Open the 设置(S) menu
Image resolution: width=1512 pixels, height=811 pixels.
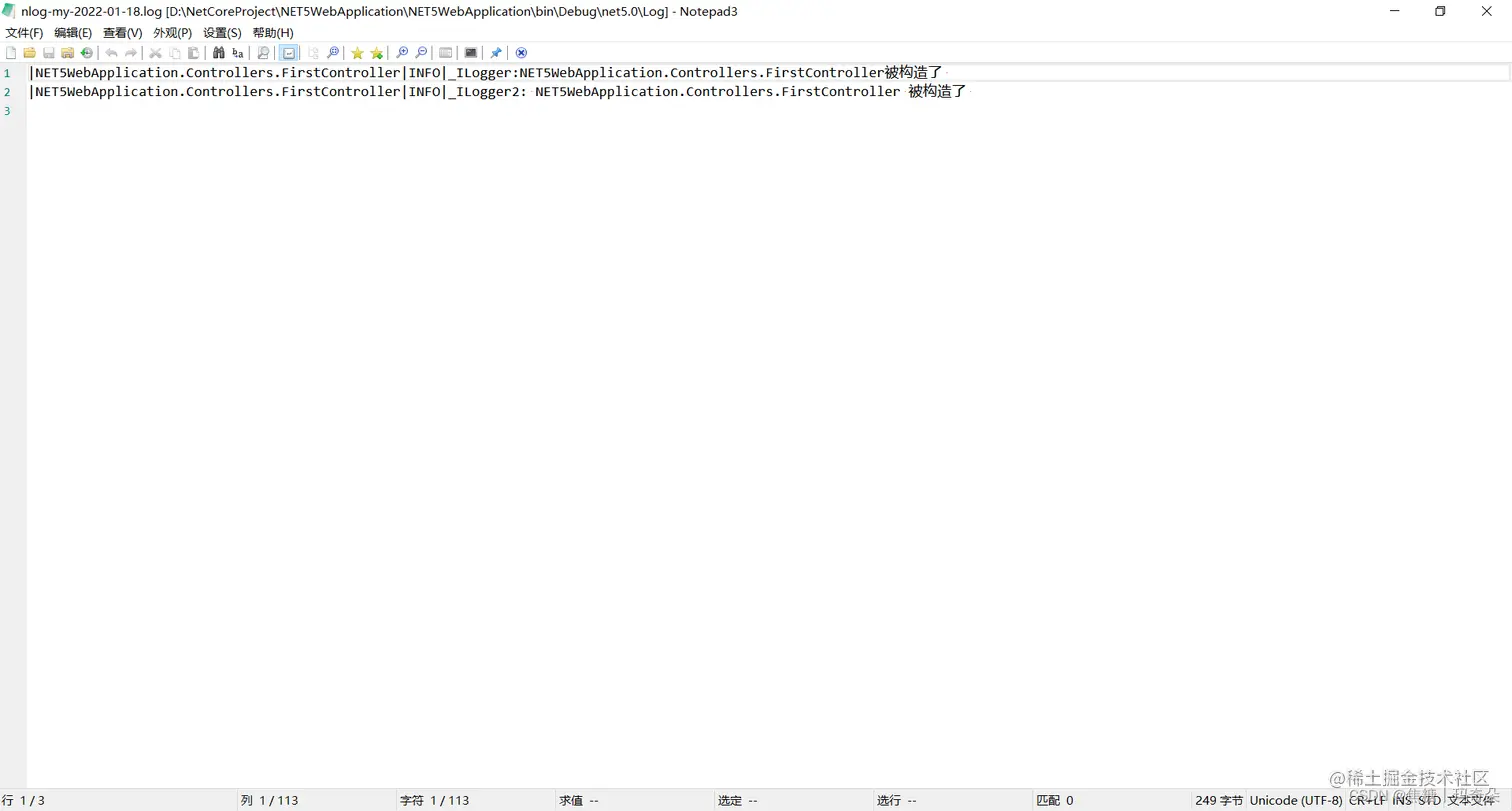222,33
